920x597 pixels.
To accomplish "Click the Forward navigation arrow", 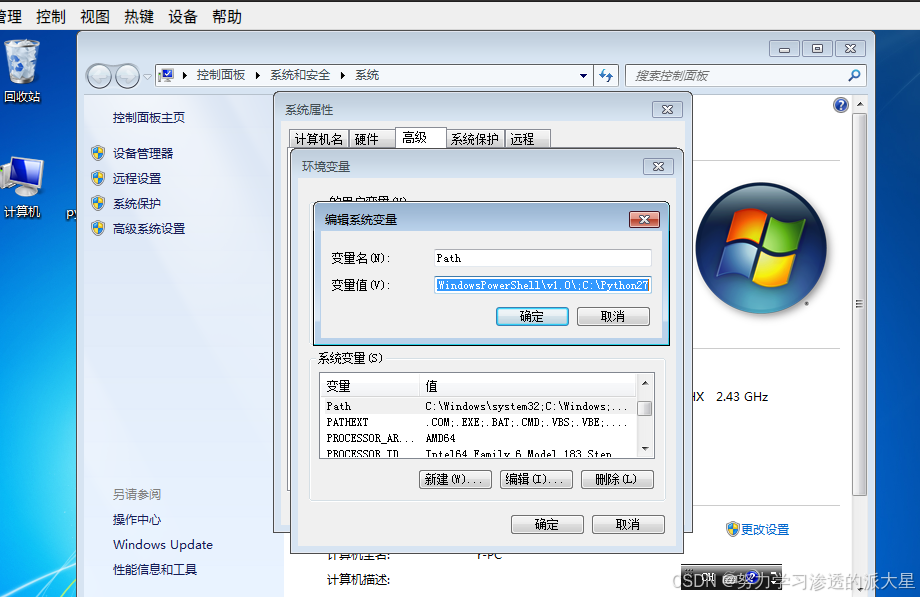I will [x=127, y=76].
